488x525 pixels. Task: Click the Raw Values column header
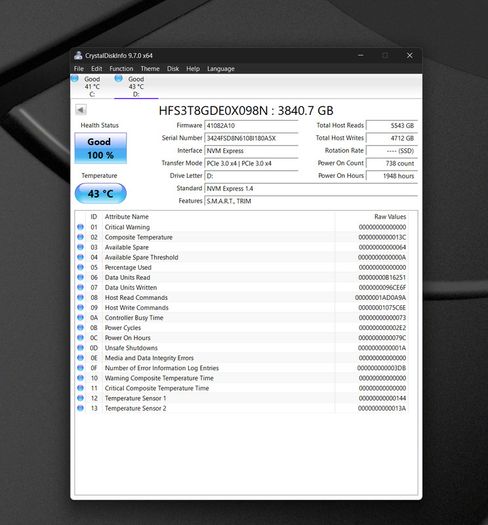tap(390, 217)
